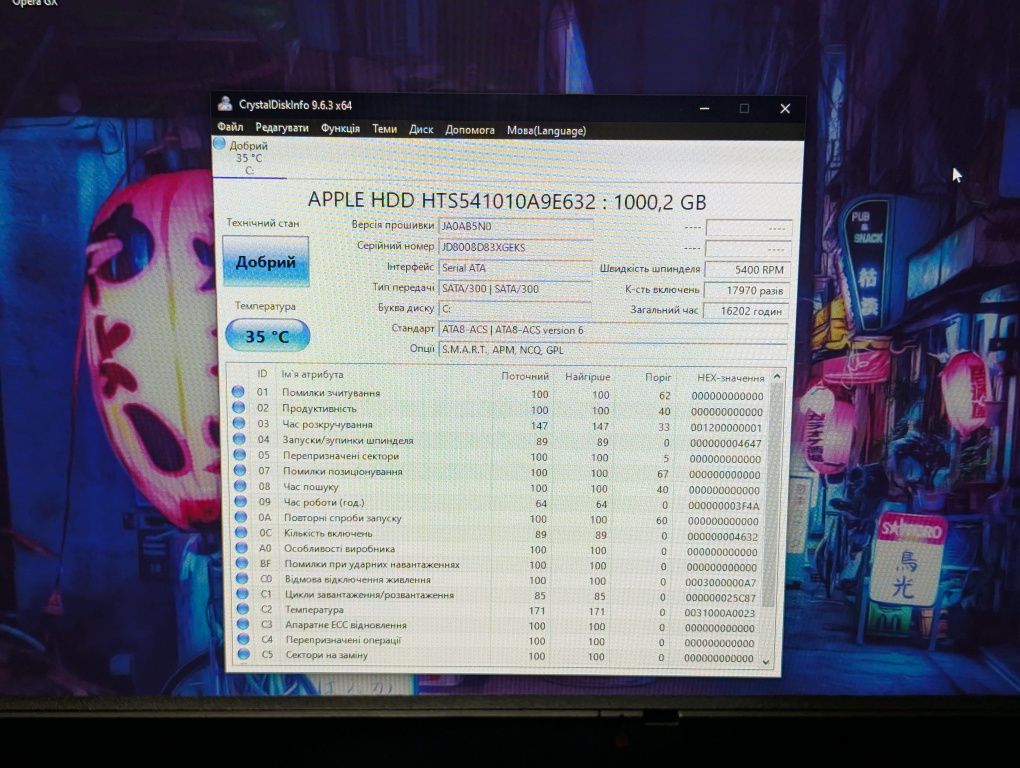Image resolution: width=1020 pixels, height=768 pixels.
Task: Click the drive letter field C:
Action: tap(515, 309)
